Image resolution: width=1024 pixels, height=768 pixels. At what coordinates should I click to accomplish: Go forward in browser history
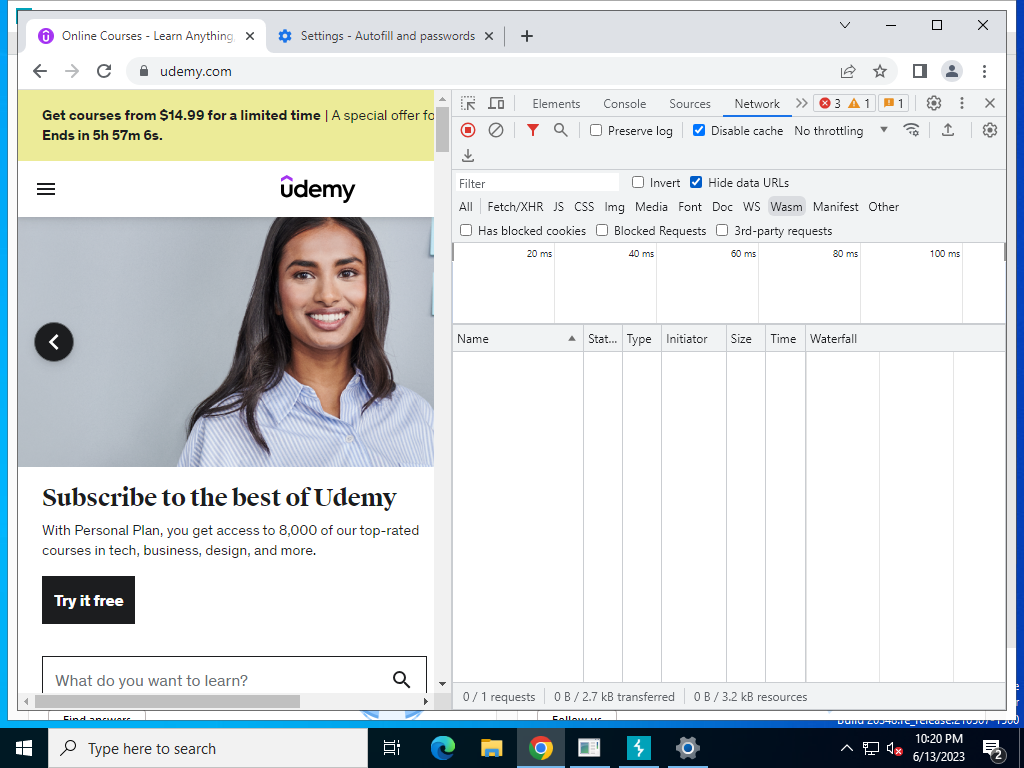click(x=72, y=71)
